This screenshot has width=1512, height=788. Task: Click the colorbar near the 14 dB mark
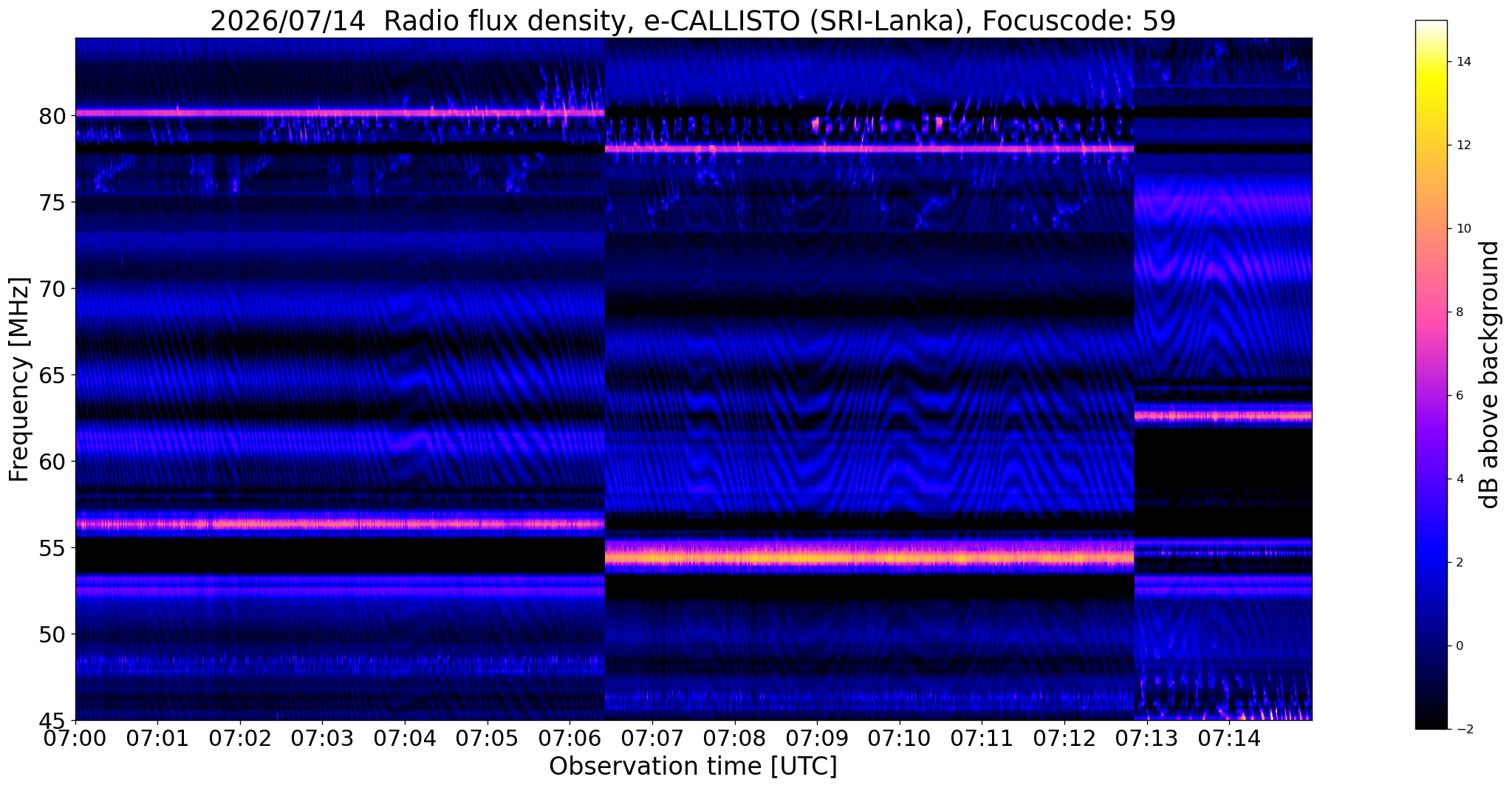[1431, 62]
